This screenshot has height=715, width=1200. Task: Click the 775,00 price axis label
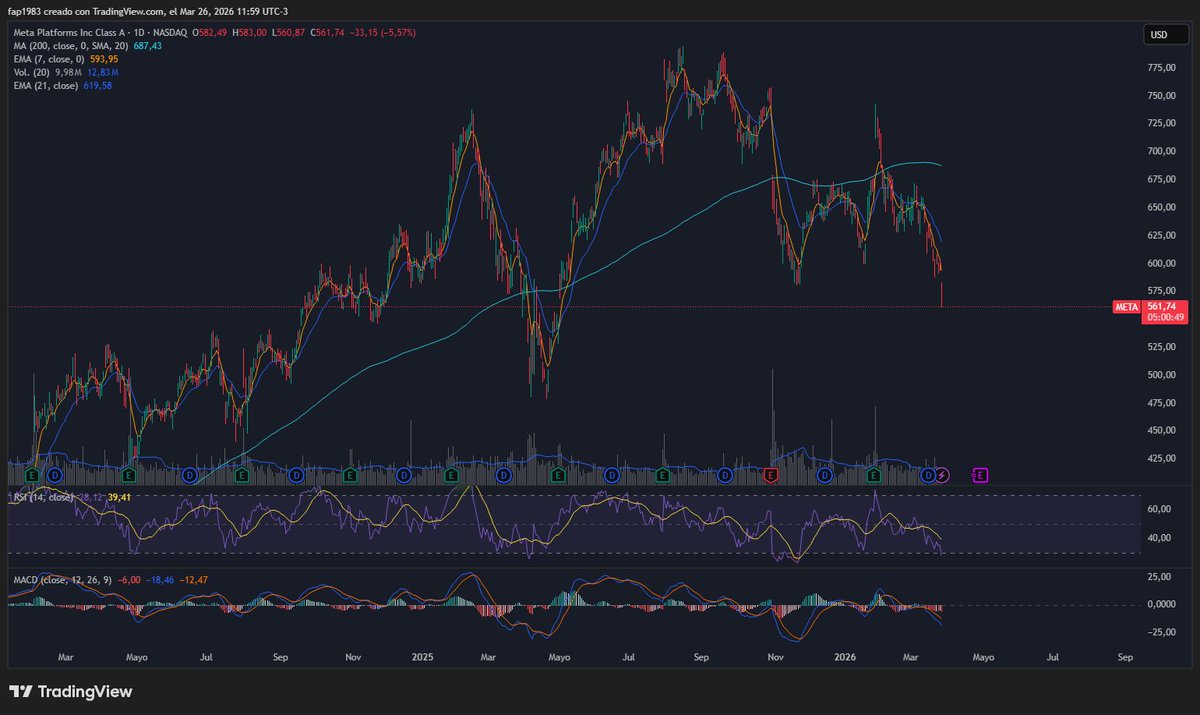tap(1161, 68)
